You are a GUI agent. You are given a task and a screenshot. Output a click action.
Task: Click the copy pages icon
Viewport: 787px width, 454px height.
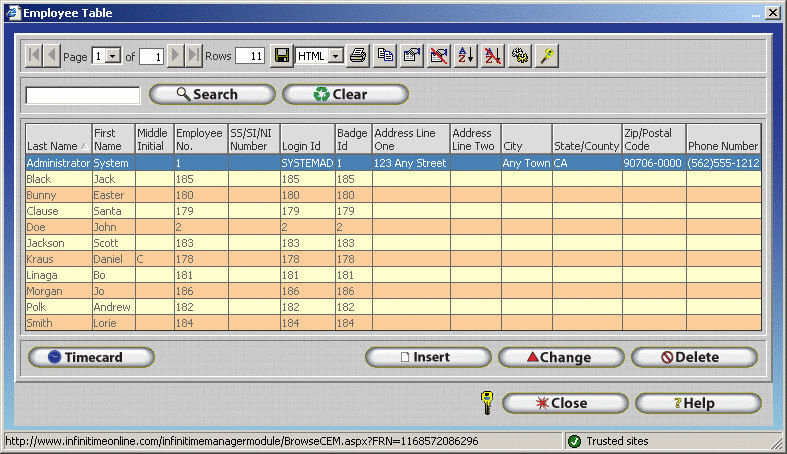(x=384, y=56)
